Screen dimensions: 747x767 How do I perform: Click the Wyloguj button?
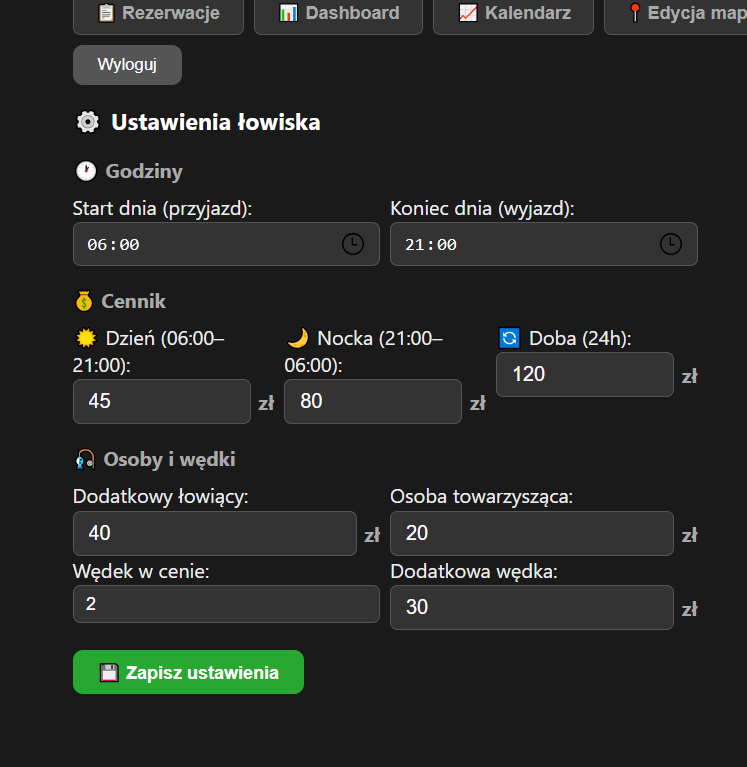[127, 65]
